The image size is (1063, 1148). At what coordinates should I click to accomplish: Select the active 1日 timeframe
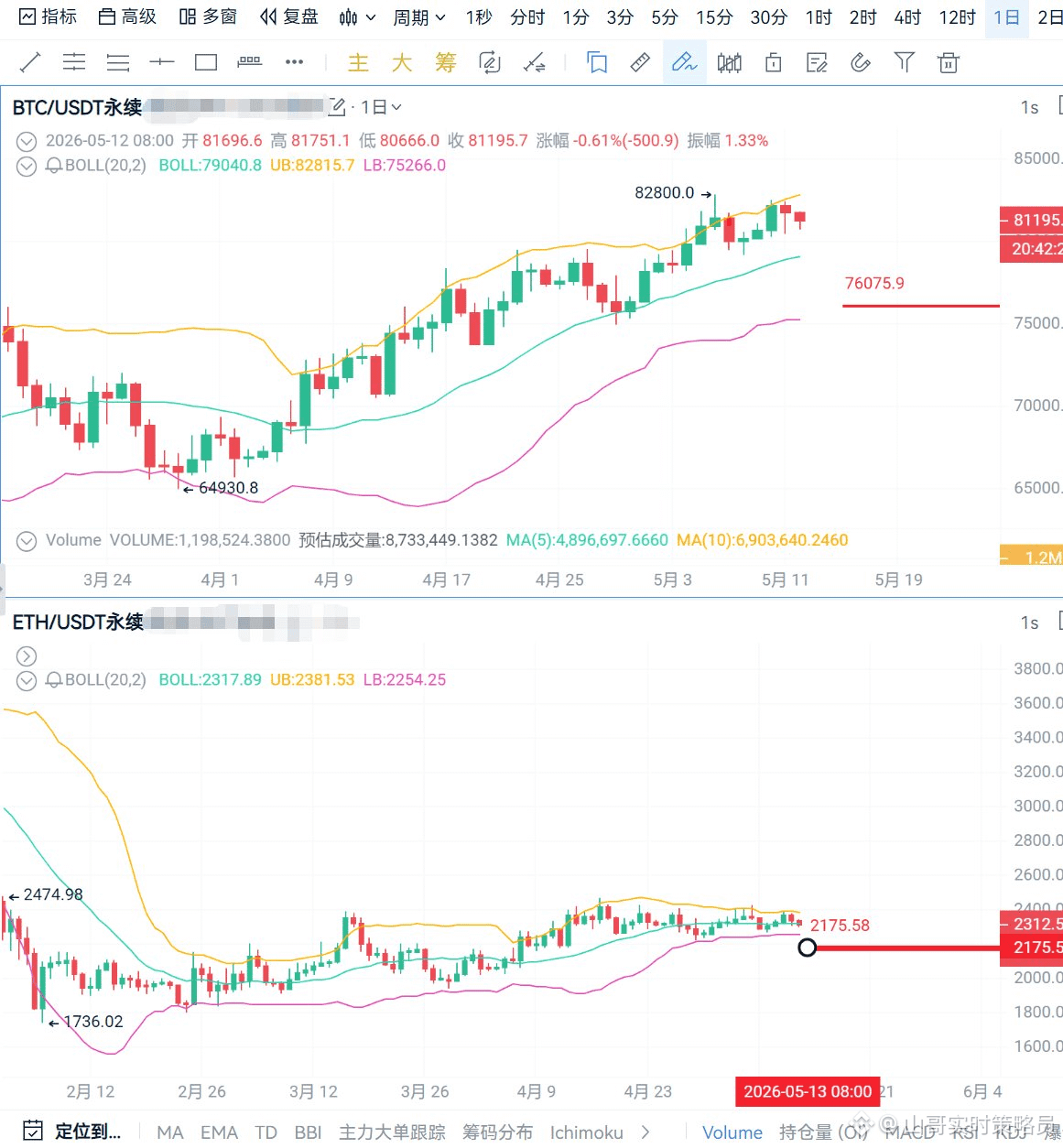(1006, 17)
